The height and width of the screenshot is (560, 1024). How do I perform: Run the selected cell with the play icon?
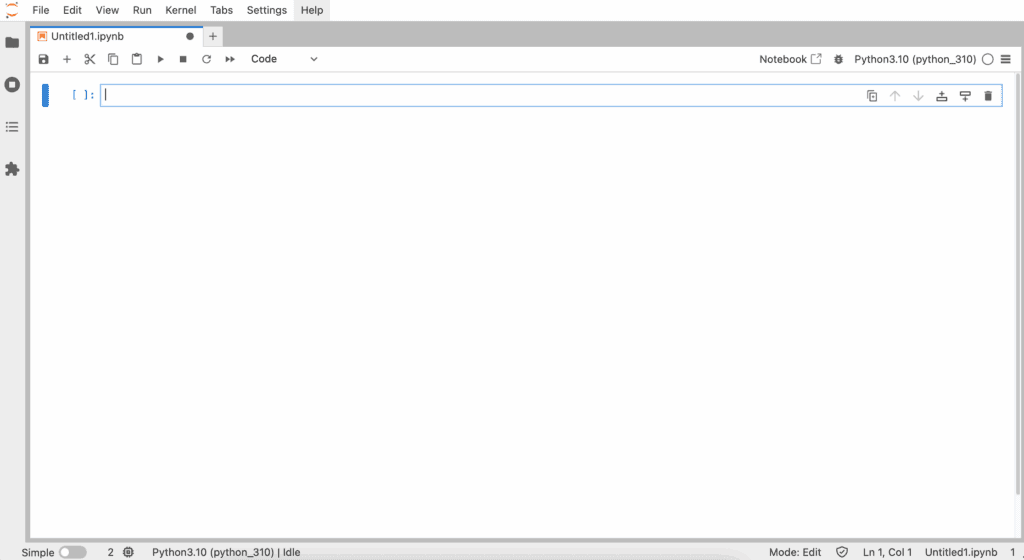(x=160, y=60)
